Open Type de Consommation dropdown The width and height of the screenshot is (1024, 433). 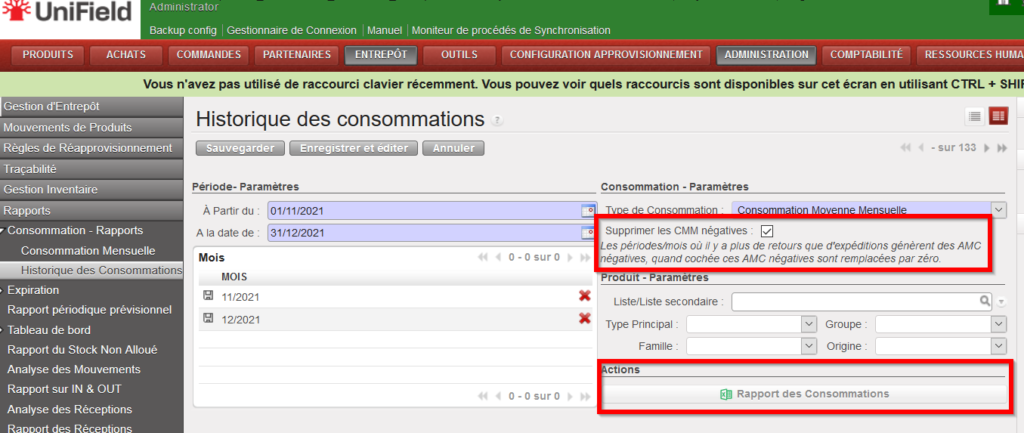[999, 210]
